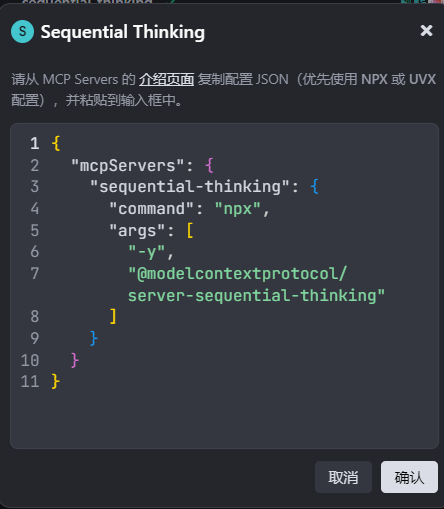Confirm with the 确认 button

point(409,477)
